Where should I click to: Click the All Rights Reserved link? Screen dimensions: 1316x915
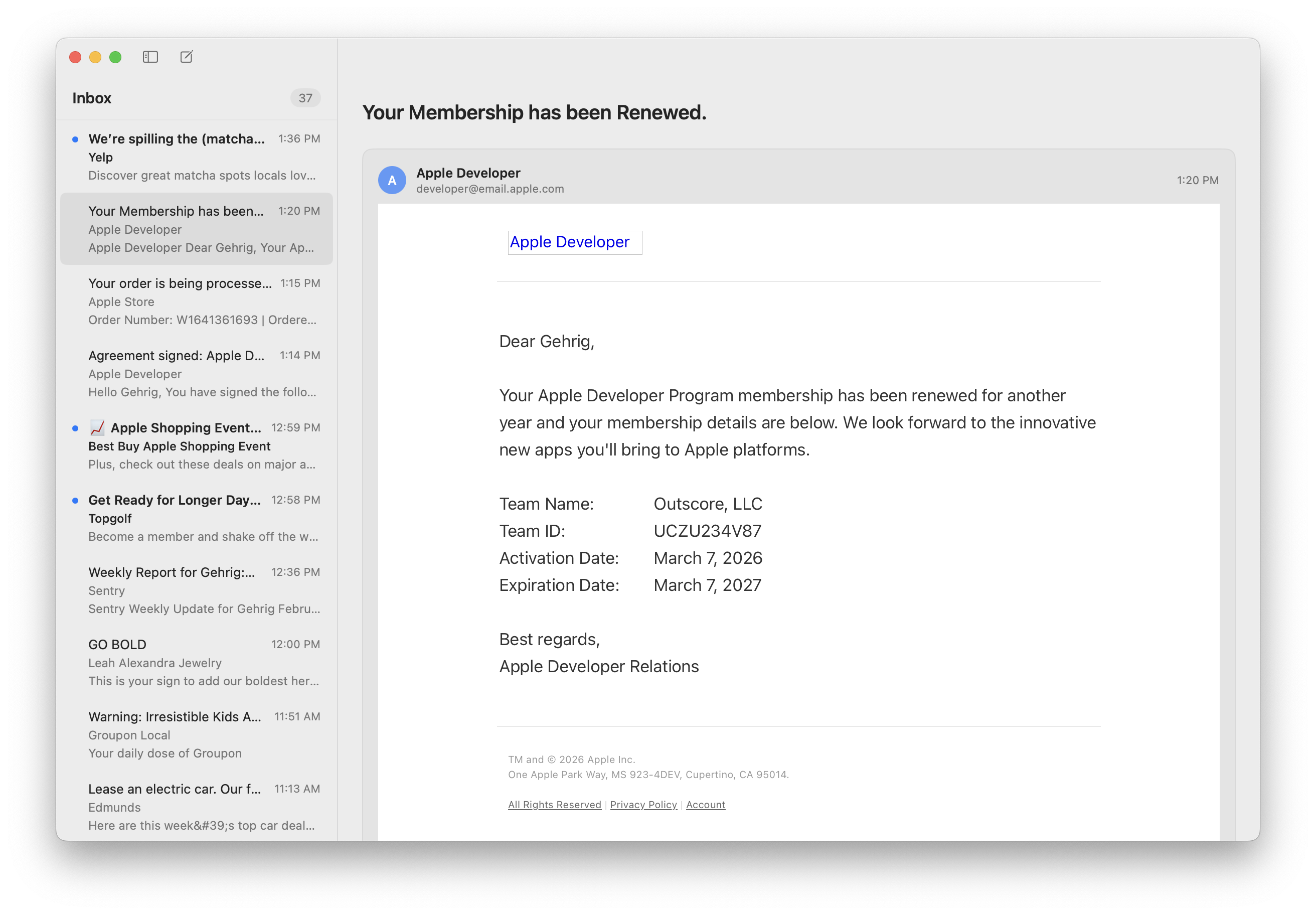[554, 804]
